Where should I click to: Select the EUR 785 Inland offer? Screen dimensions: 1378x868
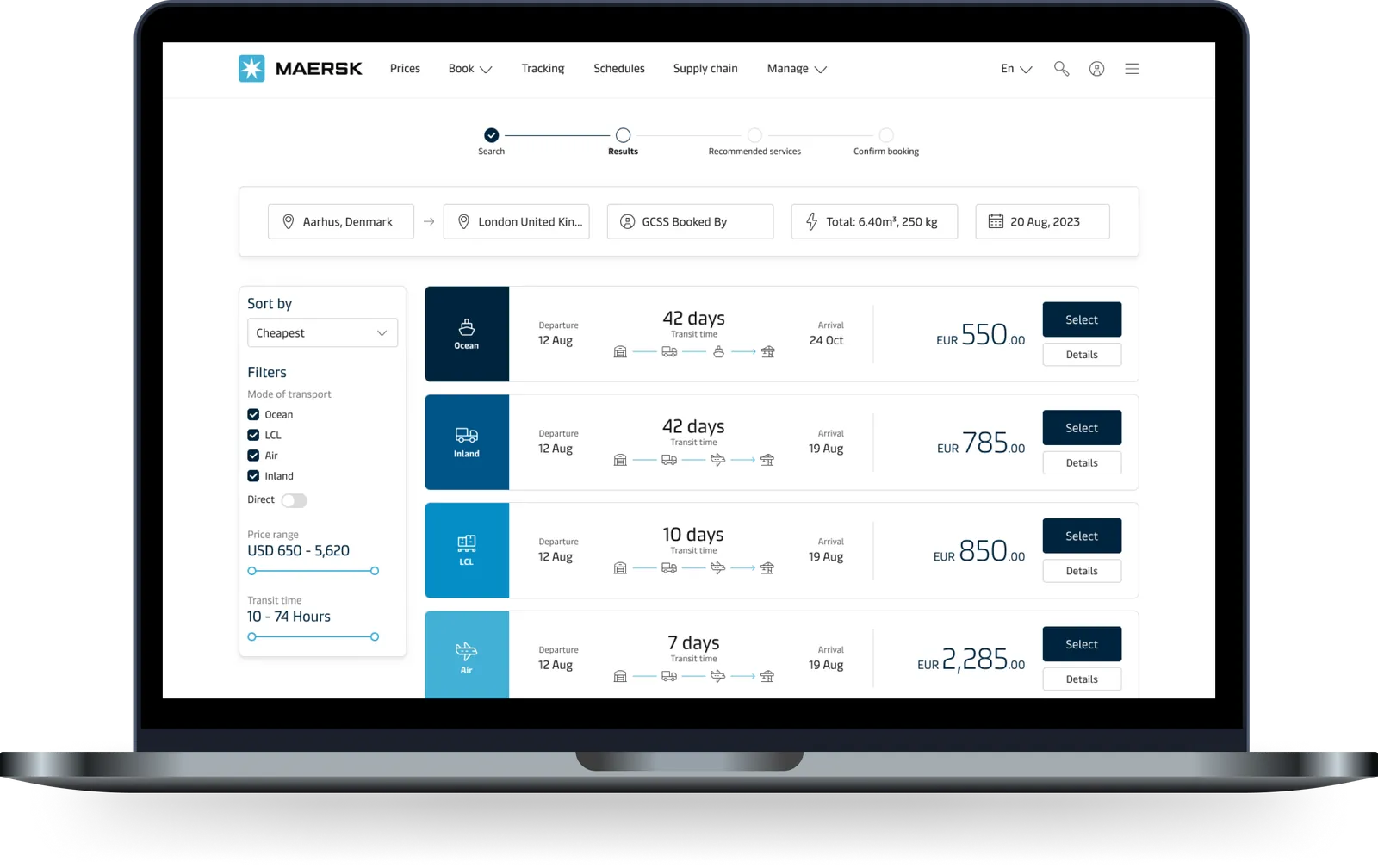(x=1082, y=428)
